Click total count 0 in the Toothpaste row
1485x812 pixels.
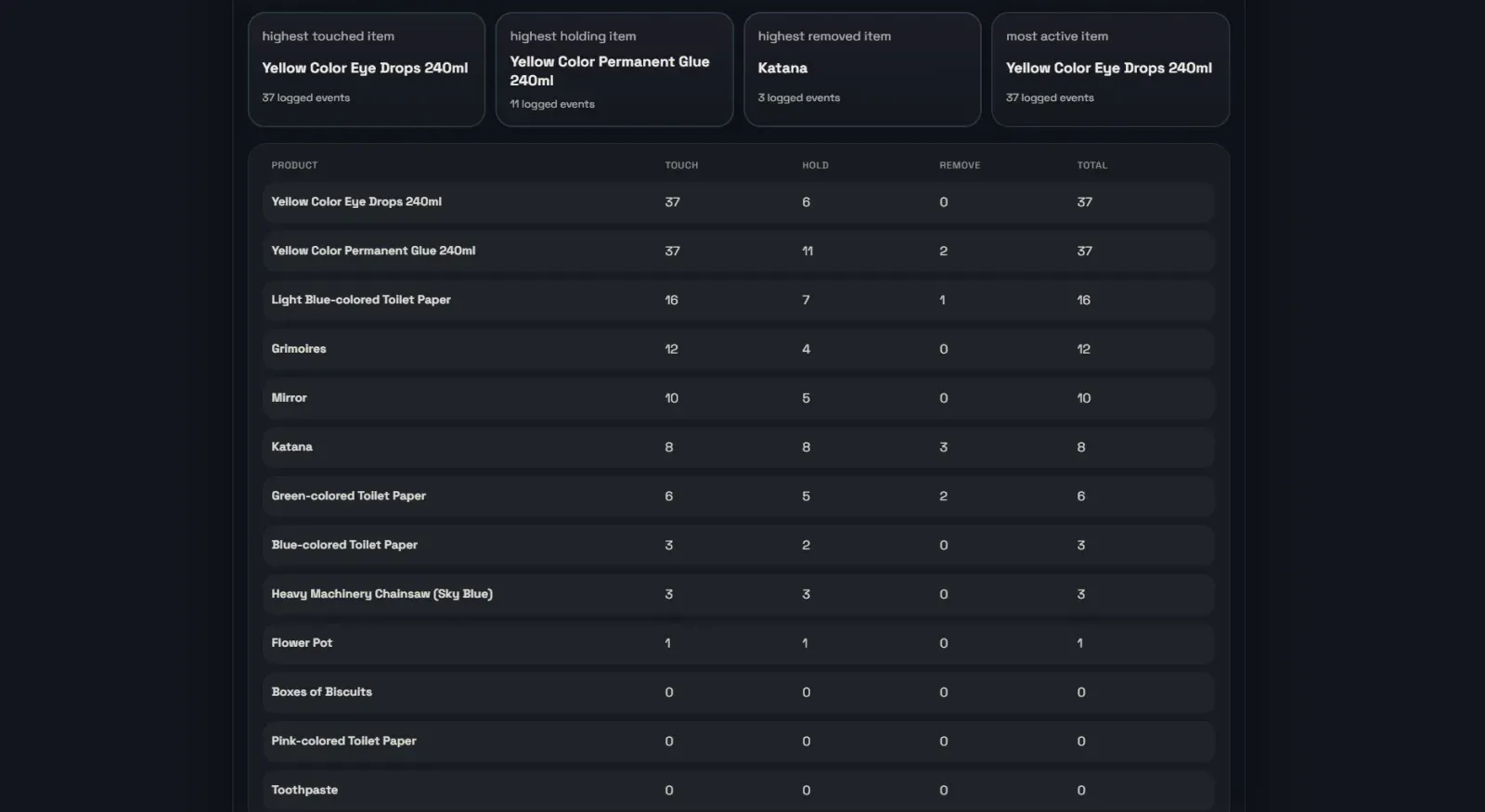click(1080, 791)
